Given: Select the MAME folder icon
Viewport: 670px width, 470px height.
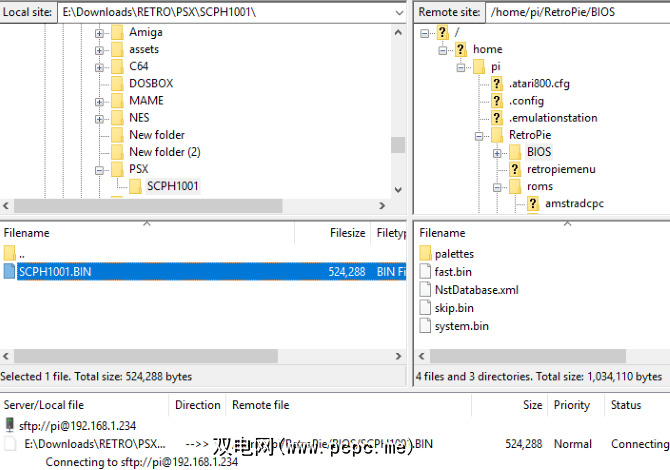Looking at the screenshot, I should tap(117, 101).
